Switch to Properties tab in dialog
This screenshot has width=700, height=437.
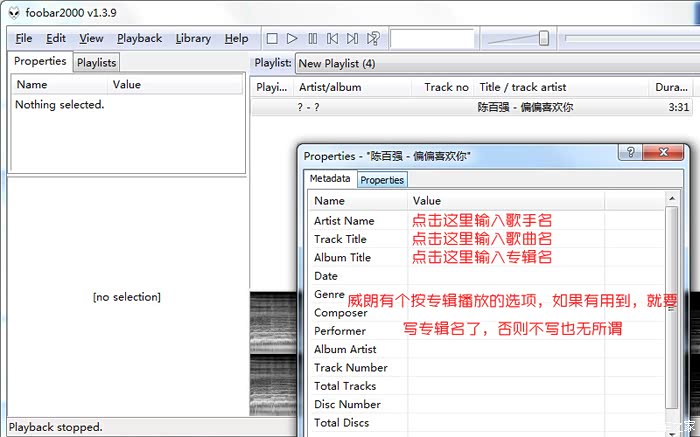point(382,180)
